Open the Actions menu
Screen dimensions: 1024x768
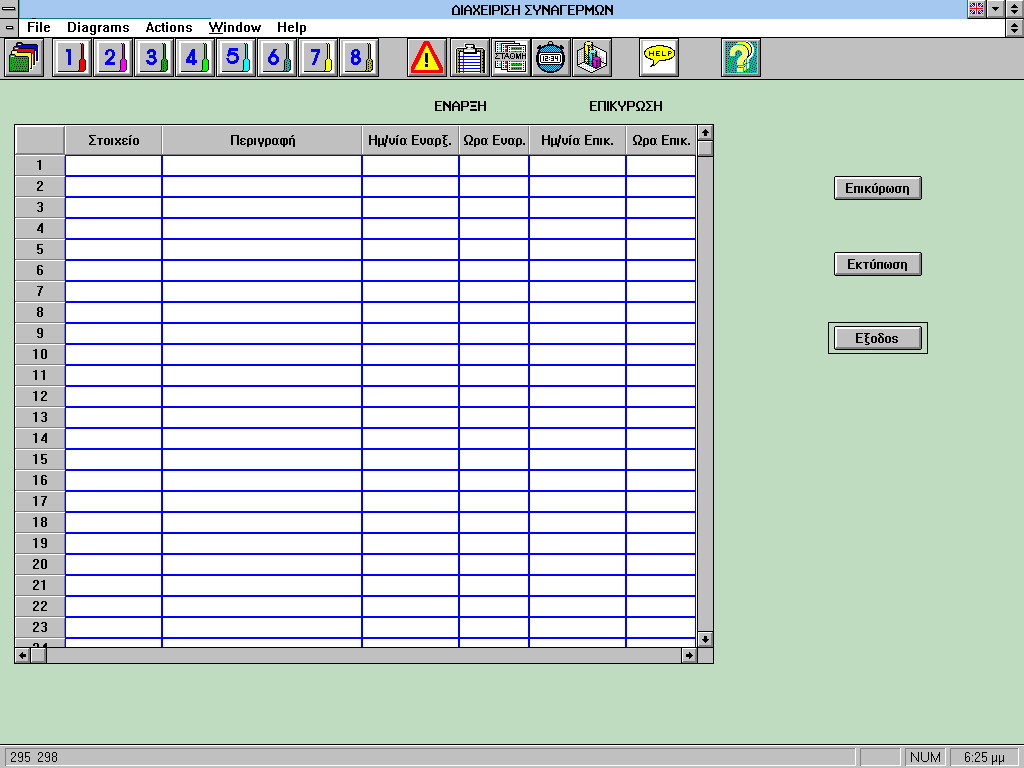(x=169, y=28)
